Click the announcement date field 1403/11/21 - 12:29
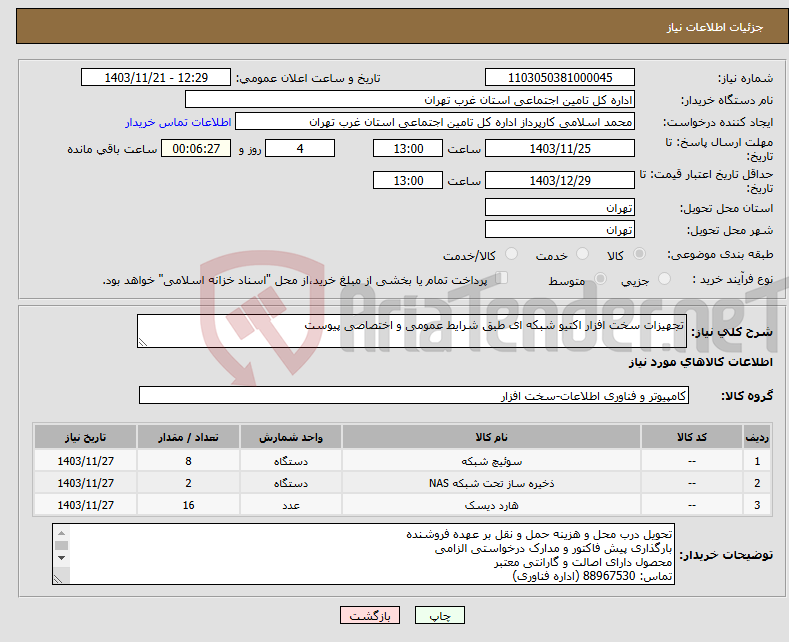789x642 pixels. click(x=155, y=77)
